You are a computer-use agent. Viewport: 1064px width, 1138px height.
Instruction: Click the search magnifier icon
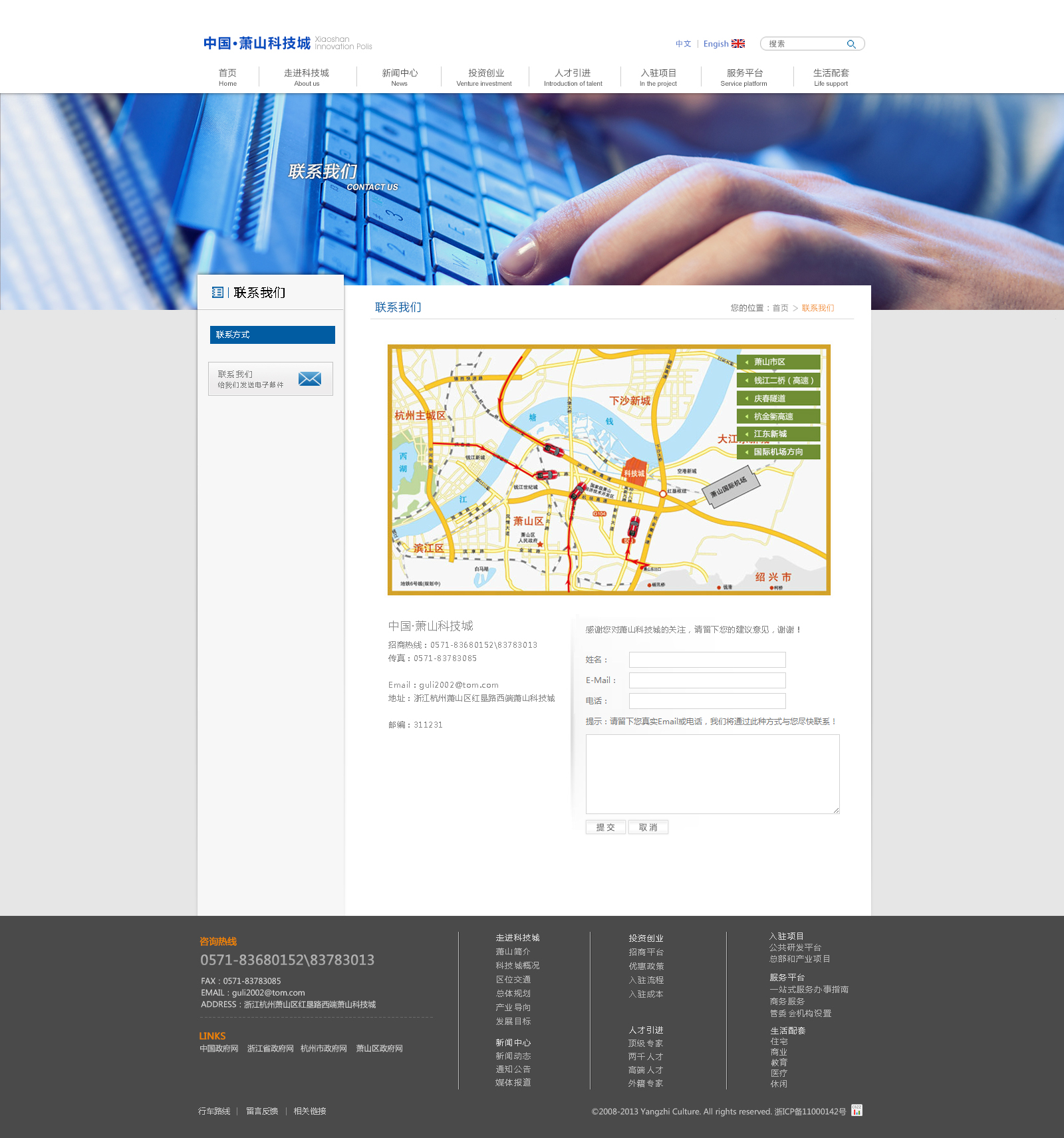(x=851, y=44)
